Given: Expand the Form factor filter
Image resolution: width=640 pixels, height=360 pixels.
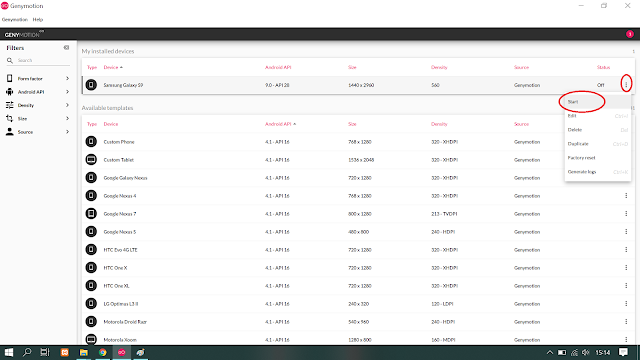Looking at the screenshot, I should pos(38,78).
